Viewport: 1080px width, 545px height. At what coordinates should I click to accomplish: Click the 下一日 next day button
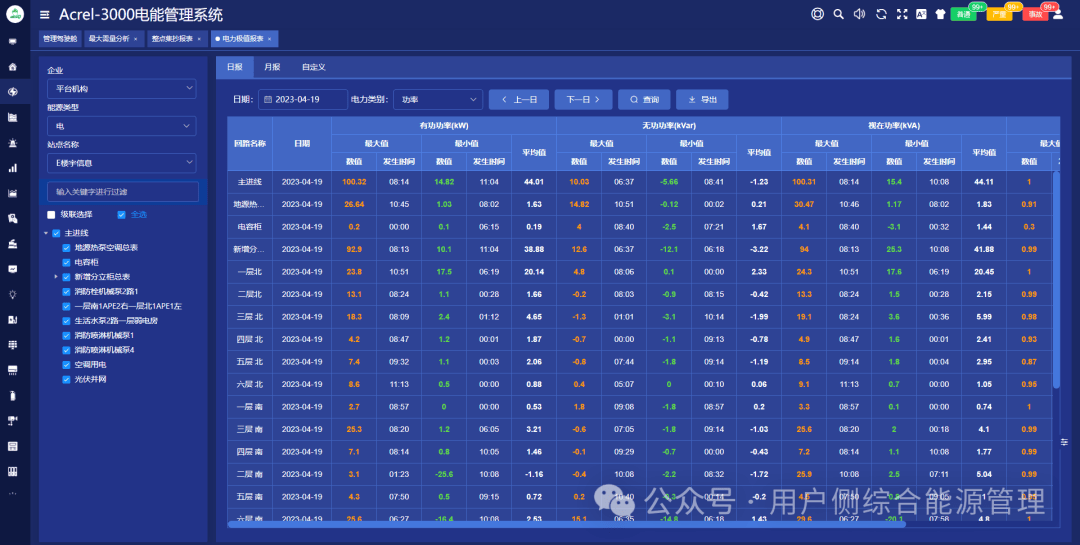(x=583, y=99)
